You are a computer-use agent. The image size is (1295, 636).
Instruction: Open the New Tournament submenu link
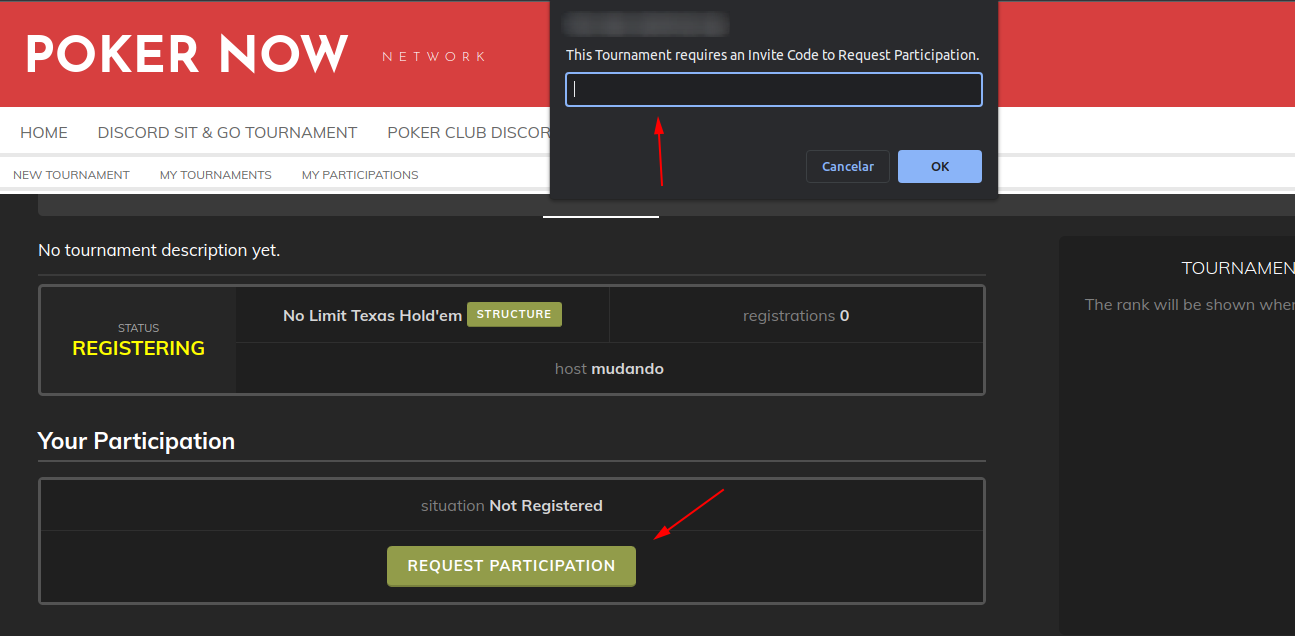coord(71,175)
